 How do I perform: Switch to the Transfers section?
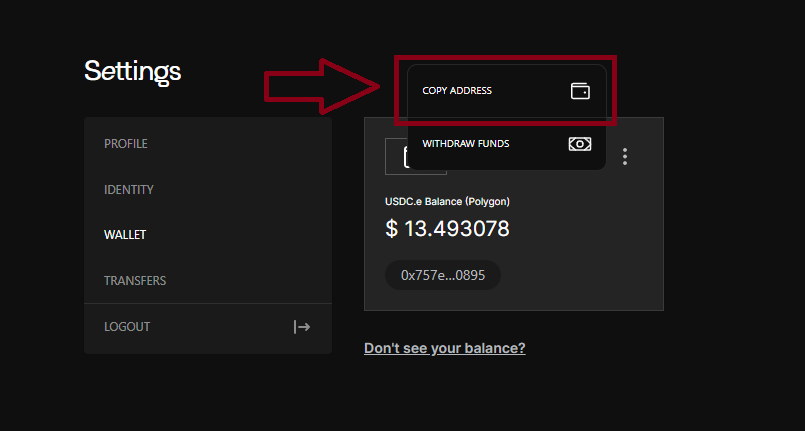(208, 281)
